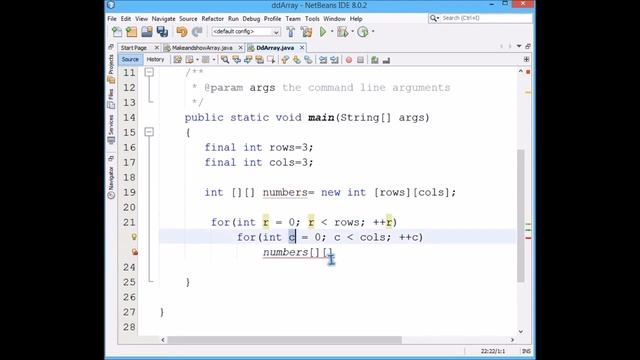The height and width of the screenshot is (360, 640).
Task: Click the Find Selection magnifier icon
Action: [x=225, y=60]
